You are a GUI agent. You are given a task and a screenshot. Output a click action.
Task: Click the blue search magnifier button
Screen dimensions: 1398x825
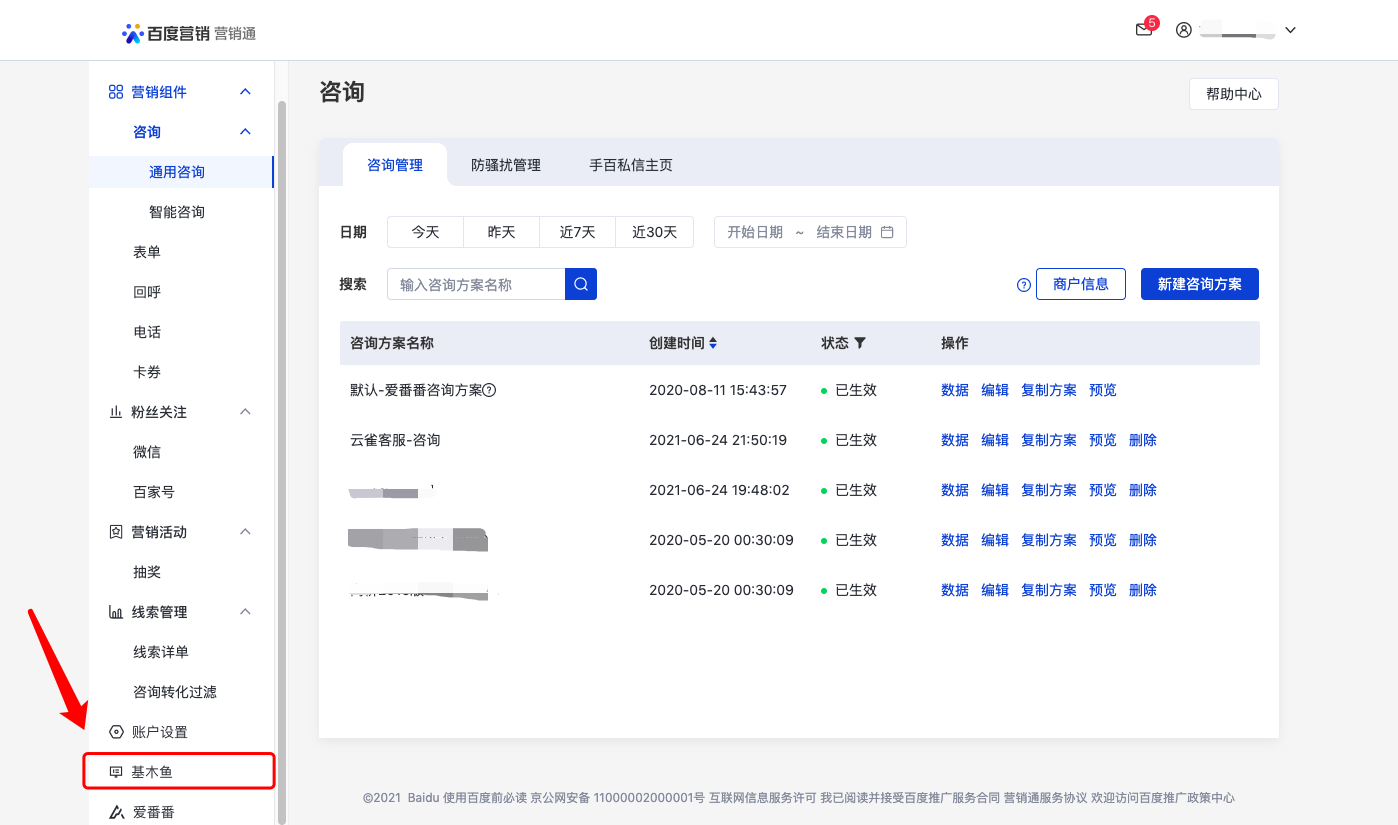pyautogui.click(x=580, y=284)
